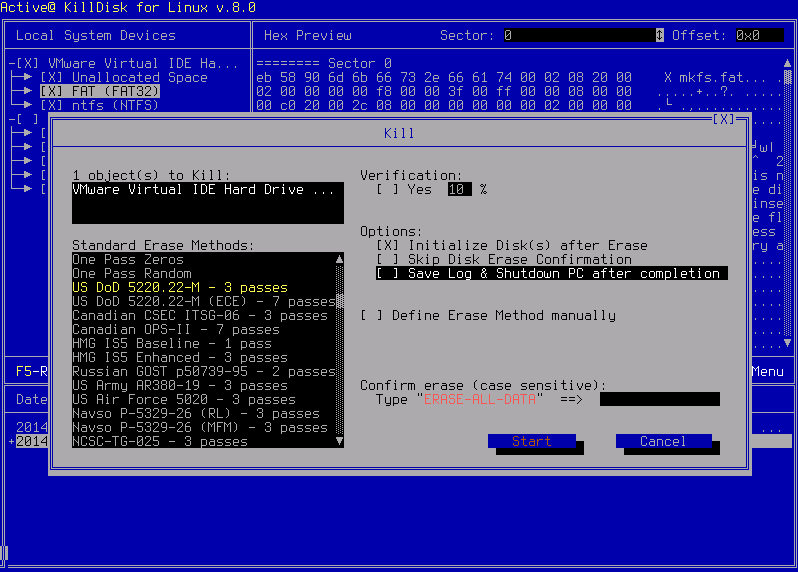Click the Sector field spinner arrows
This screenshot has width=798, height=572.
pyautogui.click(x=660, y=35)
